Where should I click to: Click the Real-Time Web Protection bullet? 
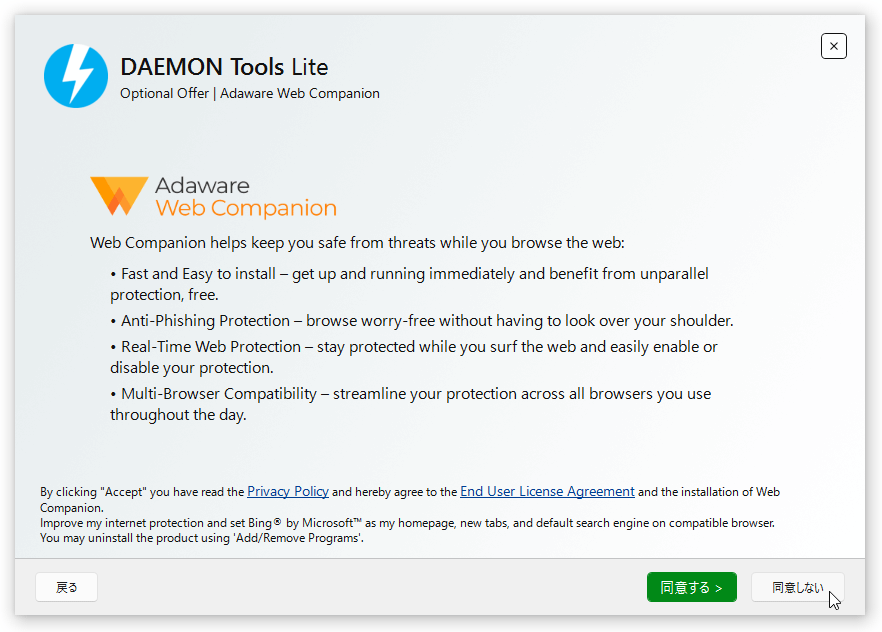tap(414, 357)
